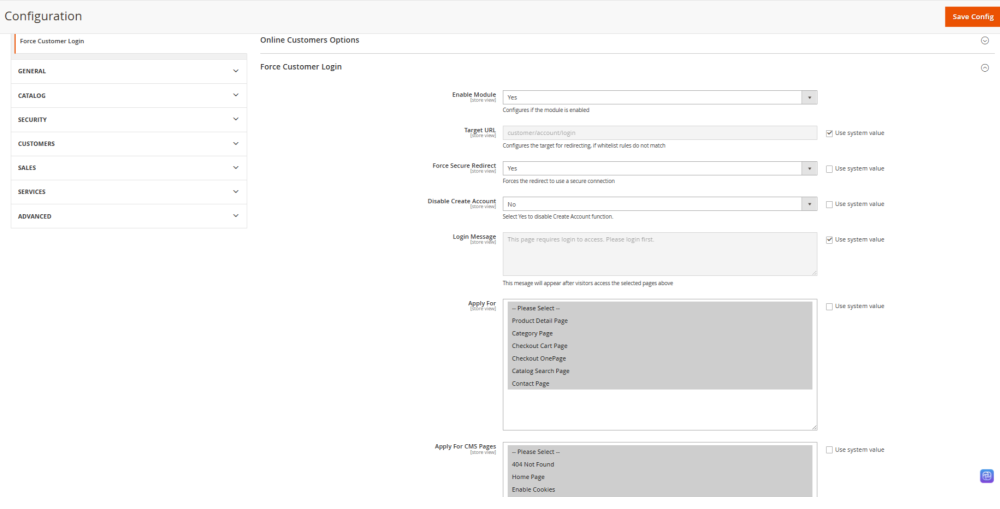1000x509 pixels.
Task: Select Checkout Cart Page option
Action: (660, 346)
